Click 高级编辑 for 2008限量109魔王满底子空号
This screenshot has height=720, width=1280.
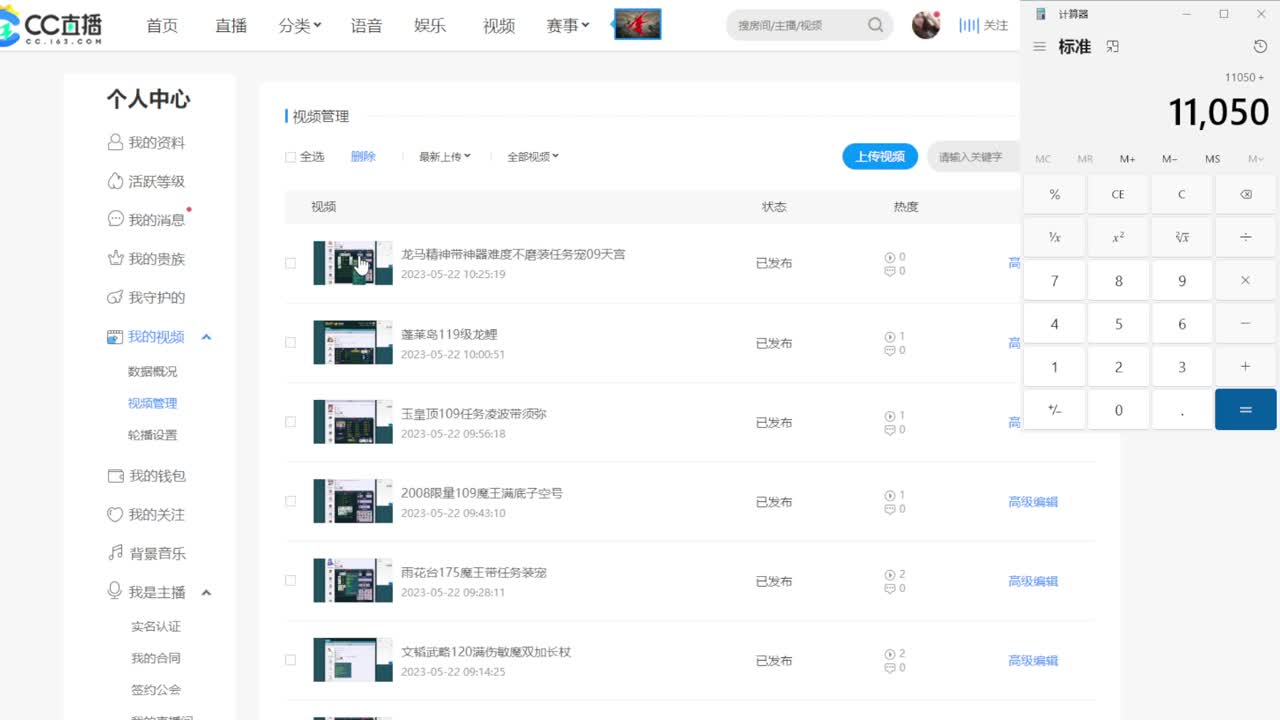1032,502
